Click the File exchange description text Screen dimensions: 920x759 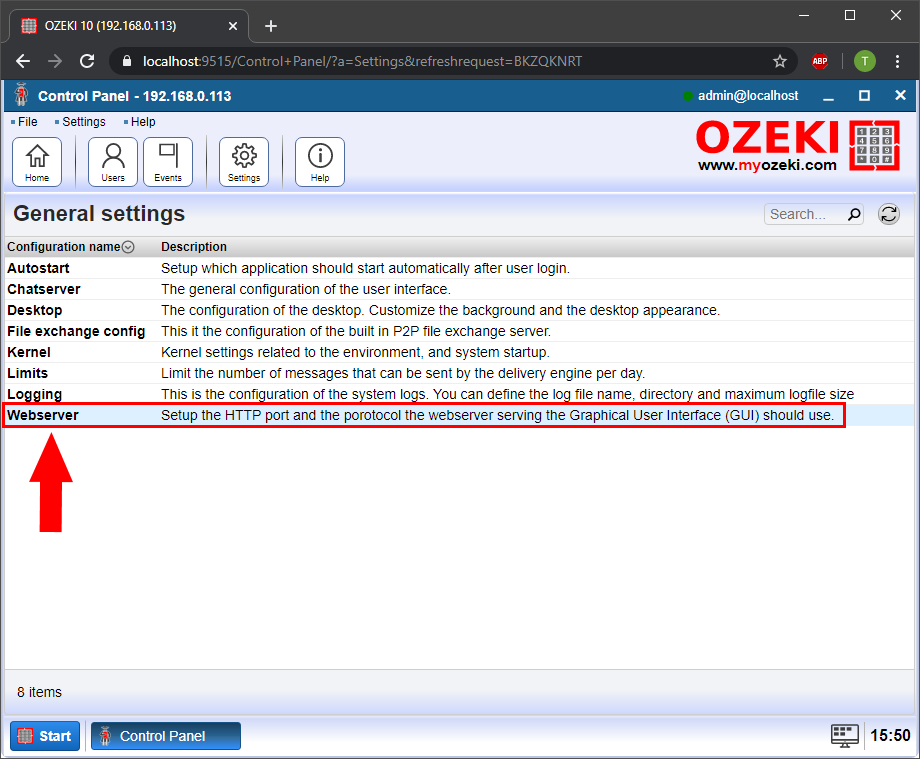pyautogui.click(x=356, y=331)
